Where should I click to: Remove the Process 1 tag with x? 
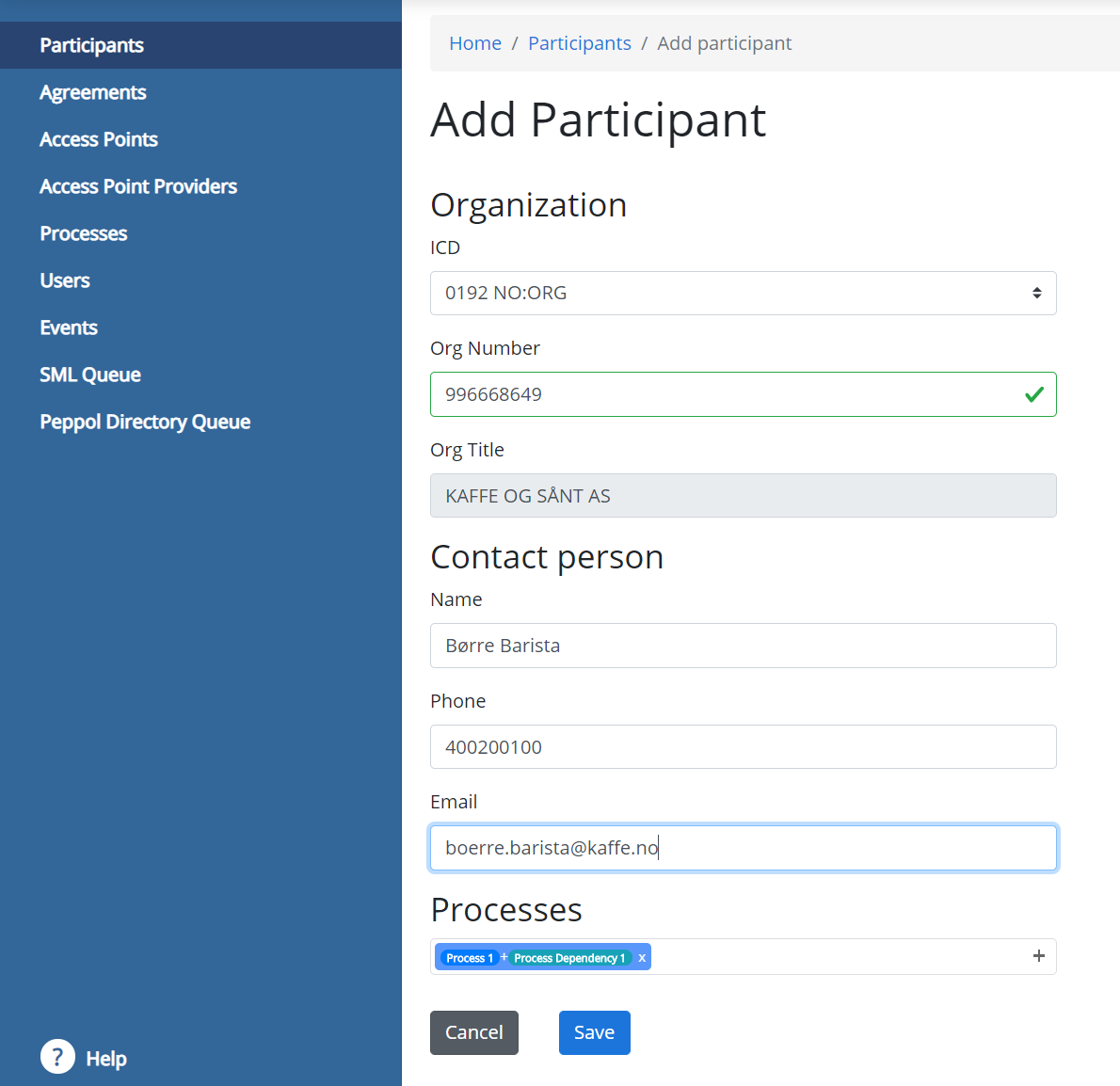coord(642,958)
